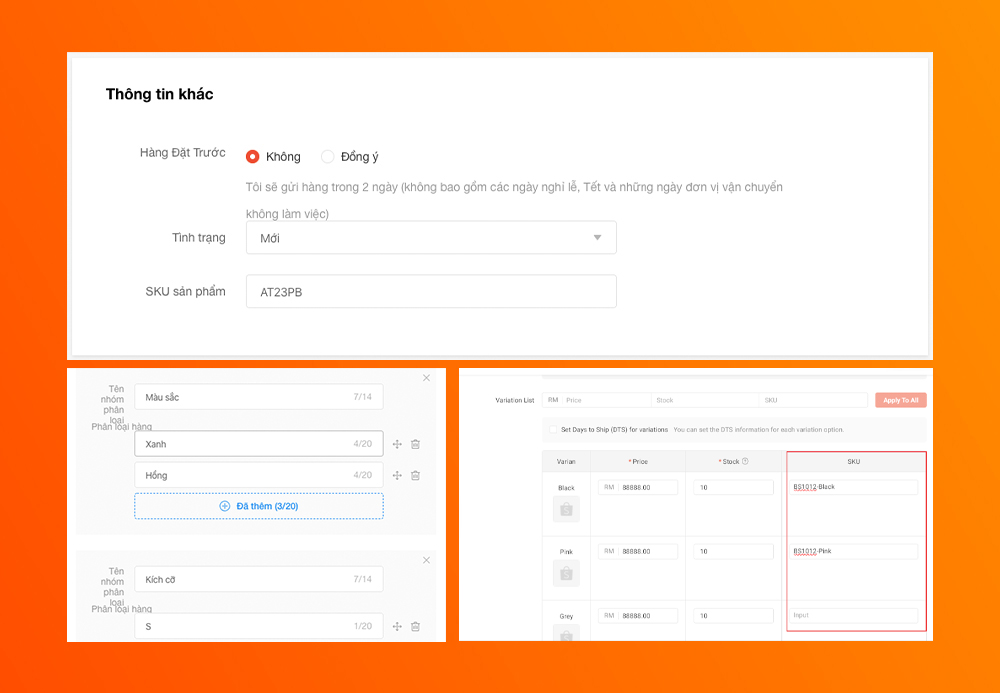Grab the move handle beside "Hồng"
The image size is (1000, 693).
(x=397, y=475)
